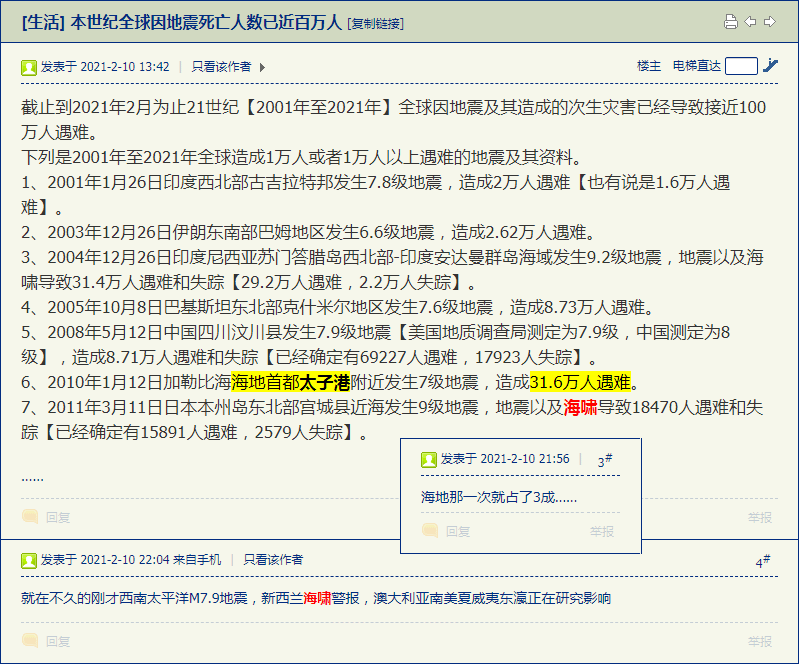Click 复制链接 next to the thread title
The height and width of the screenshot is (664, 799).
[x=376, y=23]
